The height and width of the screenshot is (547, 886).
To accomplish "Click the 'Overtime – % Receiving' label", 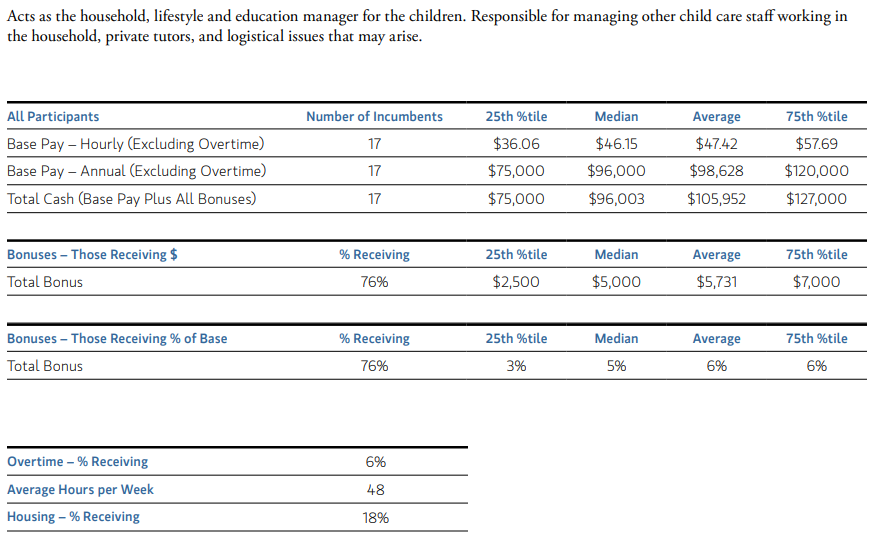I will 77,462.
